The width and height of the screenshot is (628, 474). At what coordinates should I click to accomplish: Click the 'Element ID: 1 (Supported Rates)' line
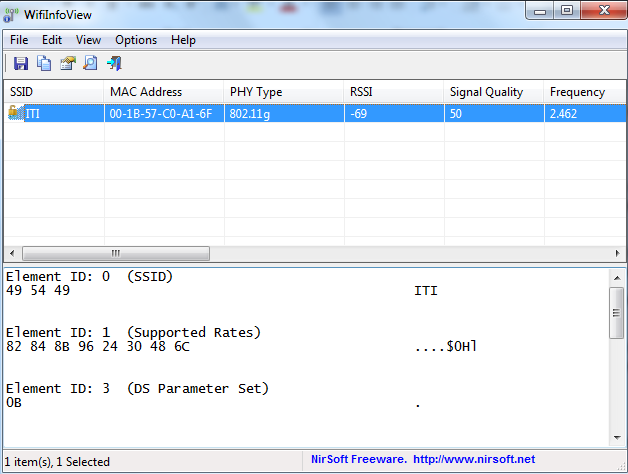133,333
